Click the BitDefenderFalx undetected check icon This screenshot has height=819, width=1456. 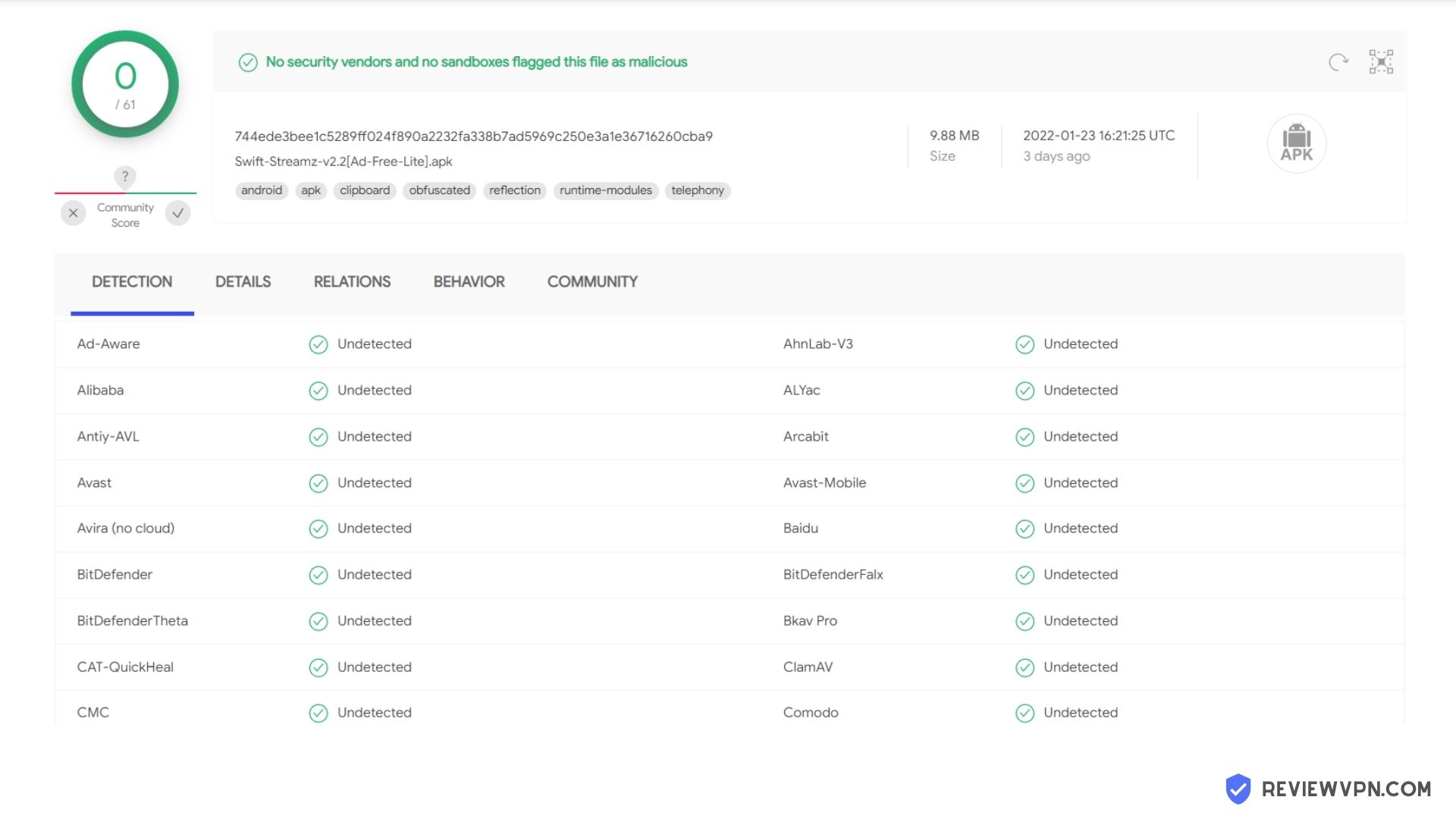pyautogui.click(x=1025, y=575)
